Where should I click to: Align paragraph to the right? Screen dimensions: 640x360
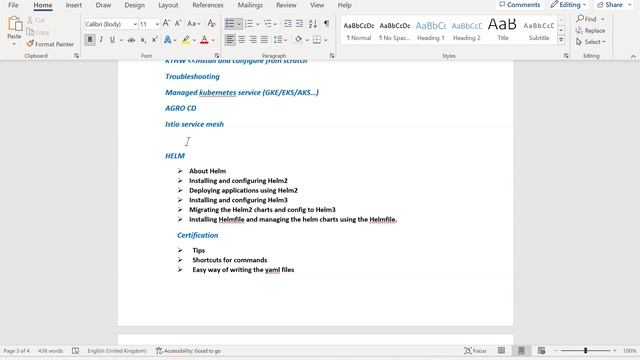coord(253,40)
